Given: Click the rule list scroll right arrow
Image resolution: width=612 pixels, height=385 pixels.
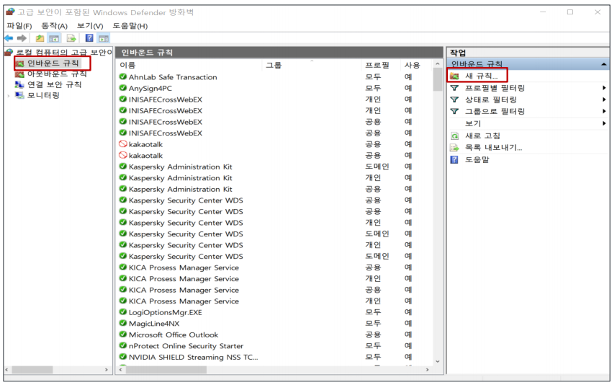Looking at the screenshot, I should [x=427, y=369].
